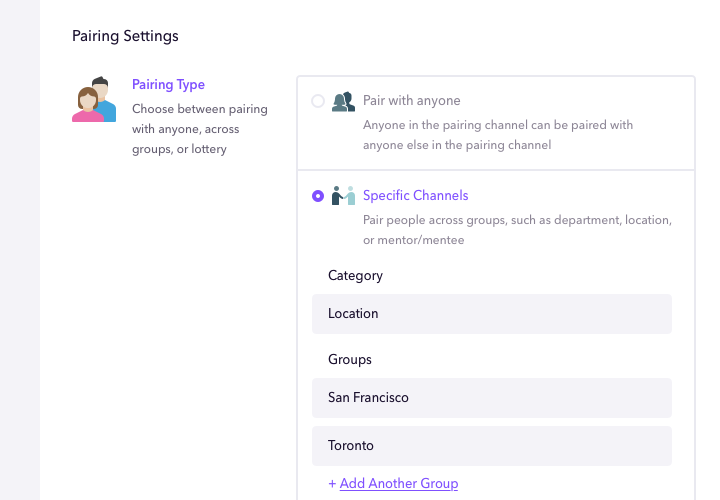The image size is (720, 500).
Task: Open the Toronto group field
Action: (x=492, y=446)
